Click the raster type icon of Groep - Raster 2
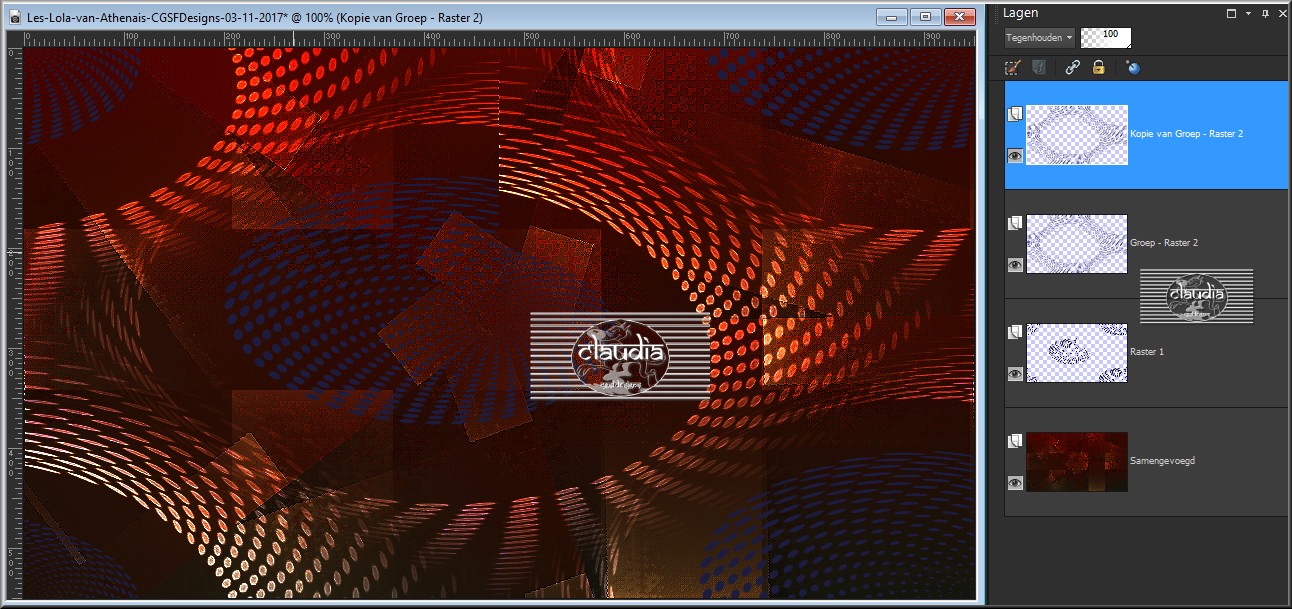This screenshot has width=1292, height=609. pyautogui.click(x=1014, y=224)
